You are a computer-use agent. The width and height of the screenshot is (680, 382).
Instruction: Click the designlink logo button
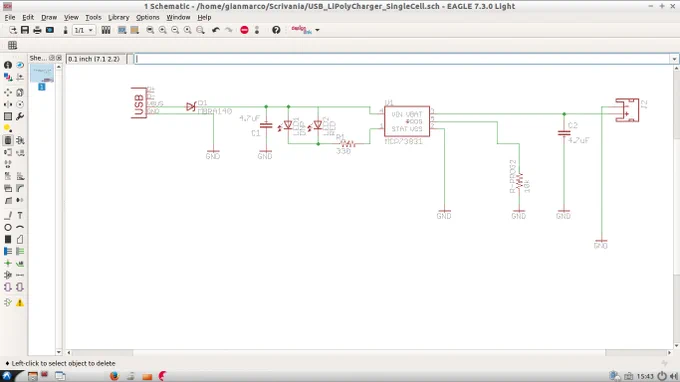(x=301, y=30)
